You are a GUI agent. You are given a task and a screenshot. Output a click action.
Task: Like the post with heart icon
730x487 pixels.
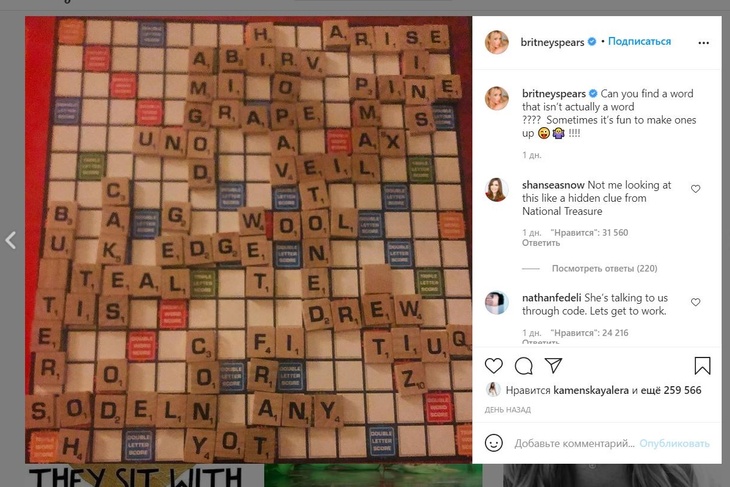tap(493, 366)
